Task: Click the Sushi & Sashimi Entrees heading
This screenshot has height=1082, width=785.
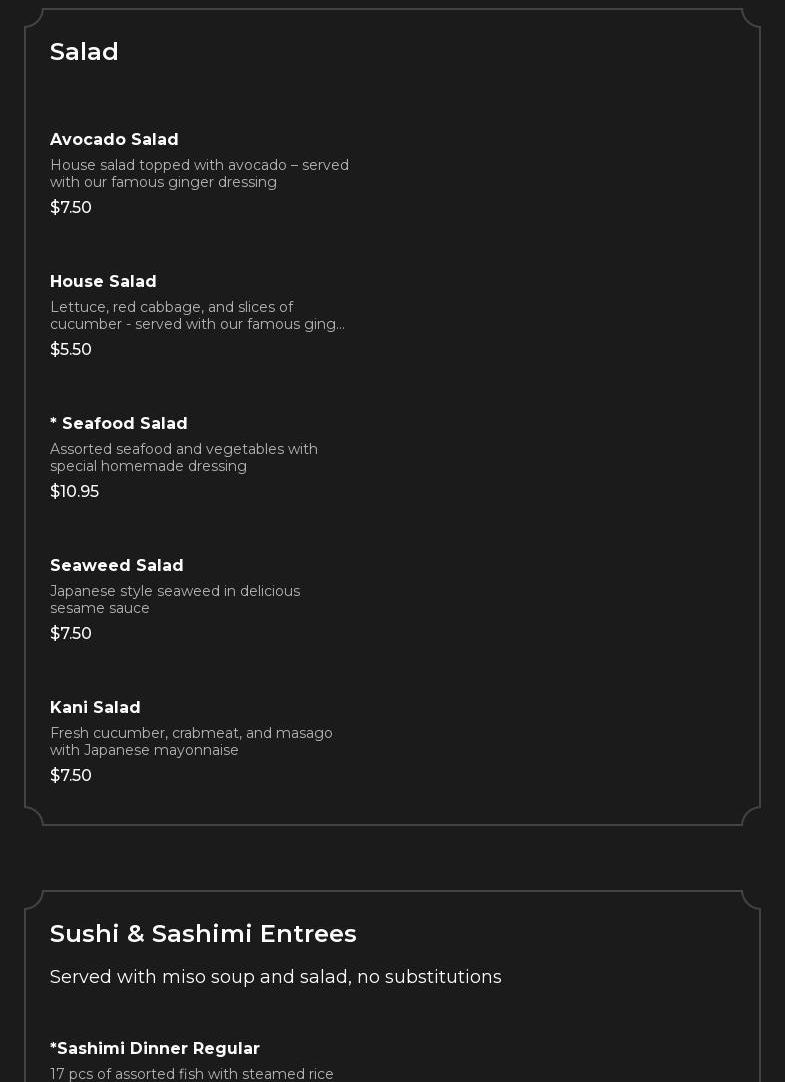Action: (203, 934)
